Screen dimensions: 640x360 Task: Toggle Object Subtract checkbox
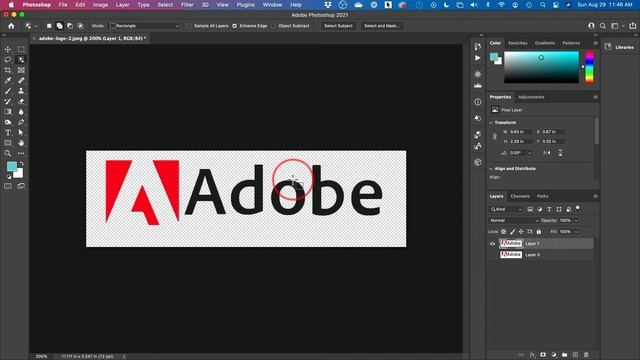[273, 26]
